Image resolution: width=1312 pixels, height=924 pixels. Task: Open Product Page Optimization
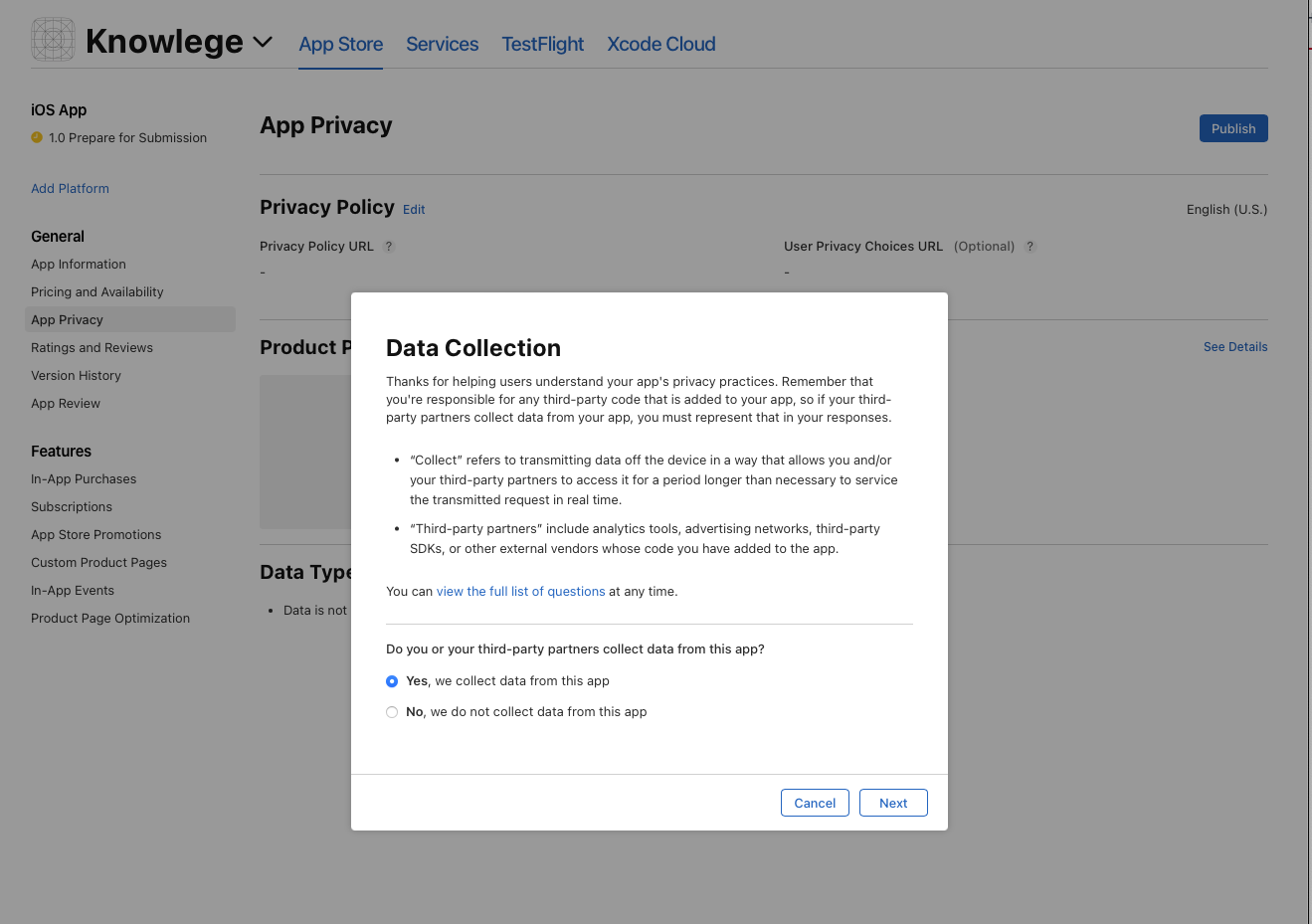point(110,618)
